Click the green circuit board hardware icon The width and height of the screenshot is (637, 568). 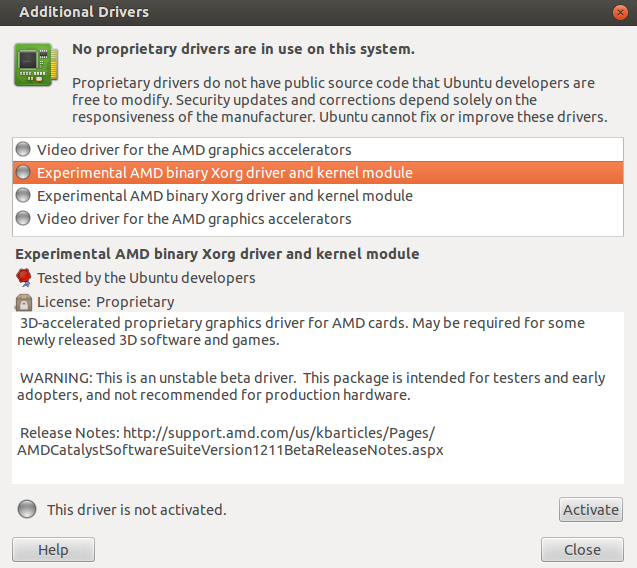tap(36, 65)
